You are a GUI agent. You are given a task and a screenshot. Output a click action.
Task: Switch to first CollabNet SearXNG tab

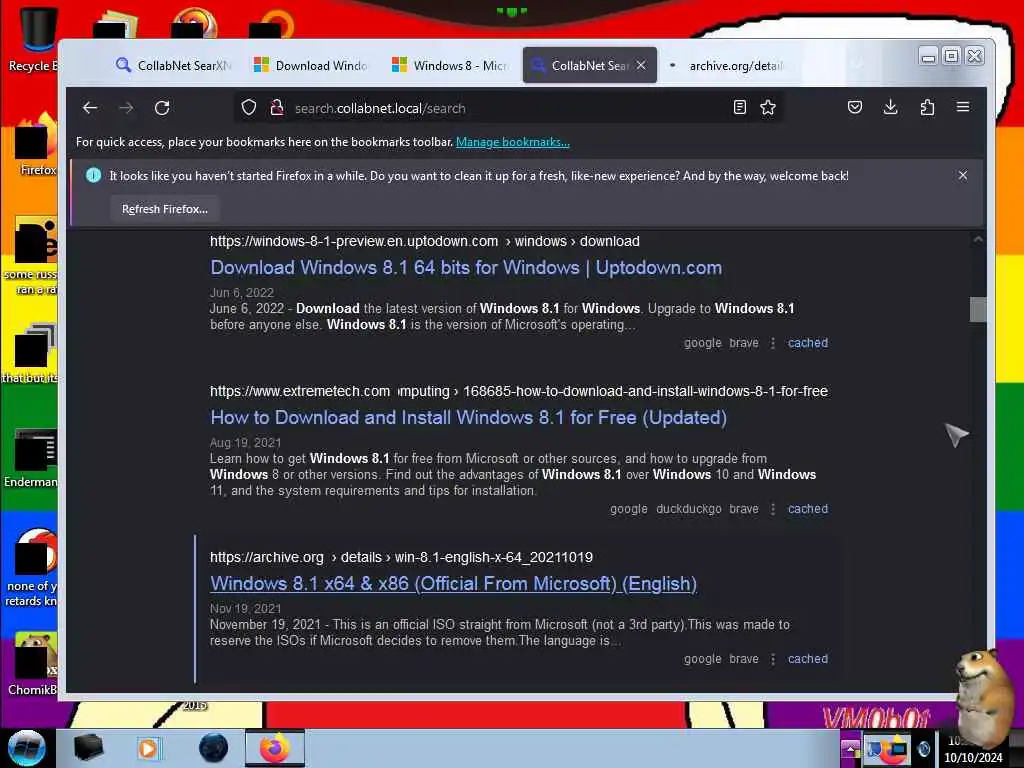tap(174, 65)
